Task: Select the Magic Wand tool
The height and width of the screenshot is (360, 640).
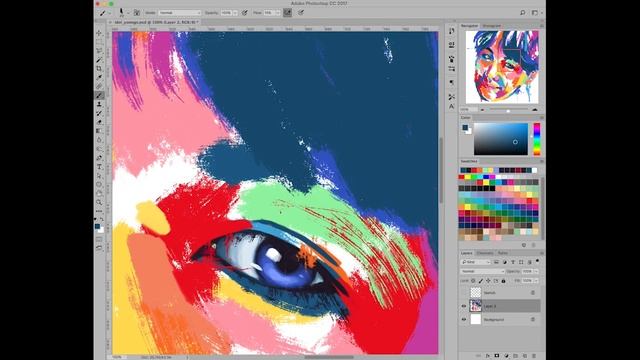Action: (x=99, y=60)
